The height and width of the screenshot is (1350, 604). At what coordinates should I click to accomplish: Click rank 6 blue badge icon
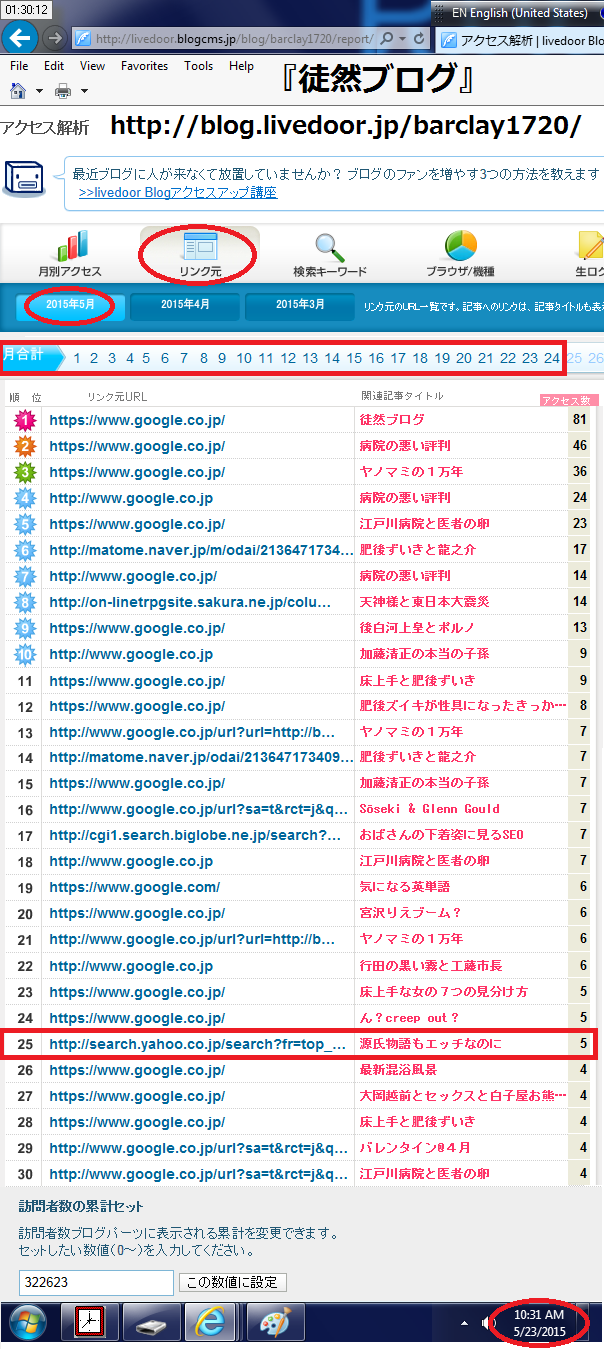(25, 549)
